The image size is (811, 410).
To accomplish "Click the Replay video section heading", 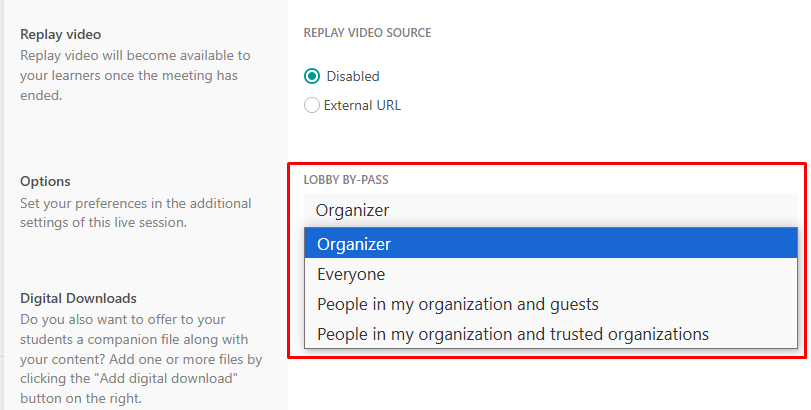I will click(x=61, y=35).
